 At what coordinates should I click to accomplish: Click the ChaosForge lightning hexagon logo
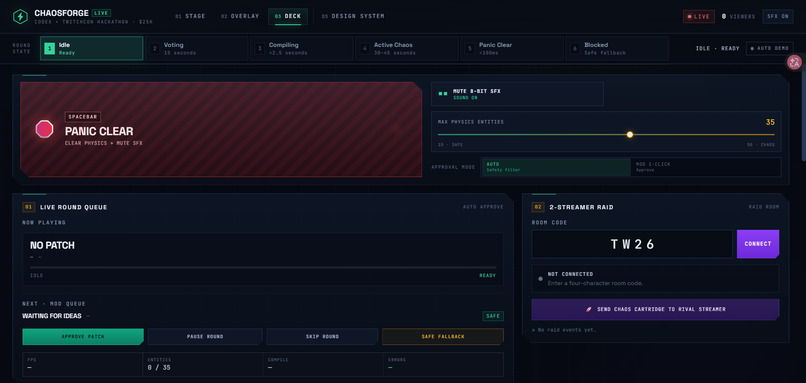point(20,16)
